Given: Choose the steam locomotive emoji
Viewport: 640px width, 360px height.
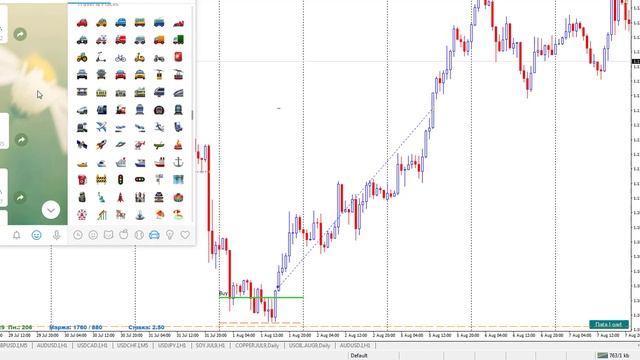Looking at the screenshot, I should pos(120,110).
